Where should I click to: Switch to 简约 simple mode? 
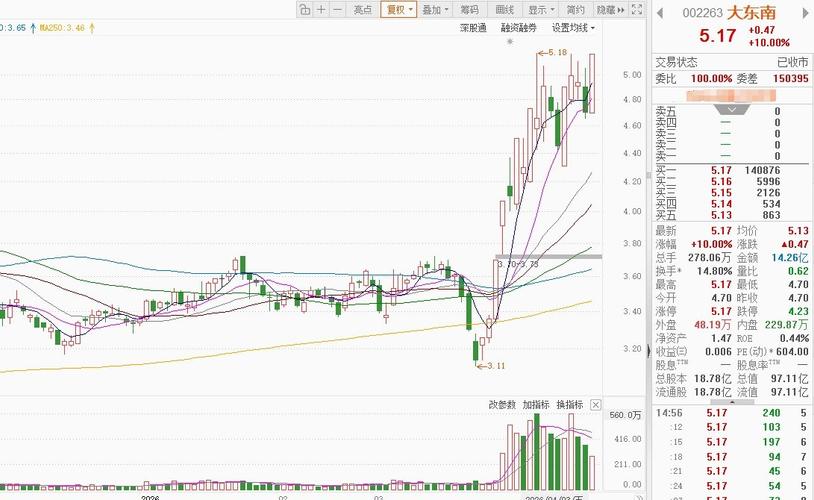pos(575,9)
